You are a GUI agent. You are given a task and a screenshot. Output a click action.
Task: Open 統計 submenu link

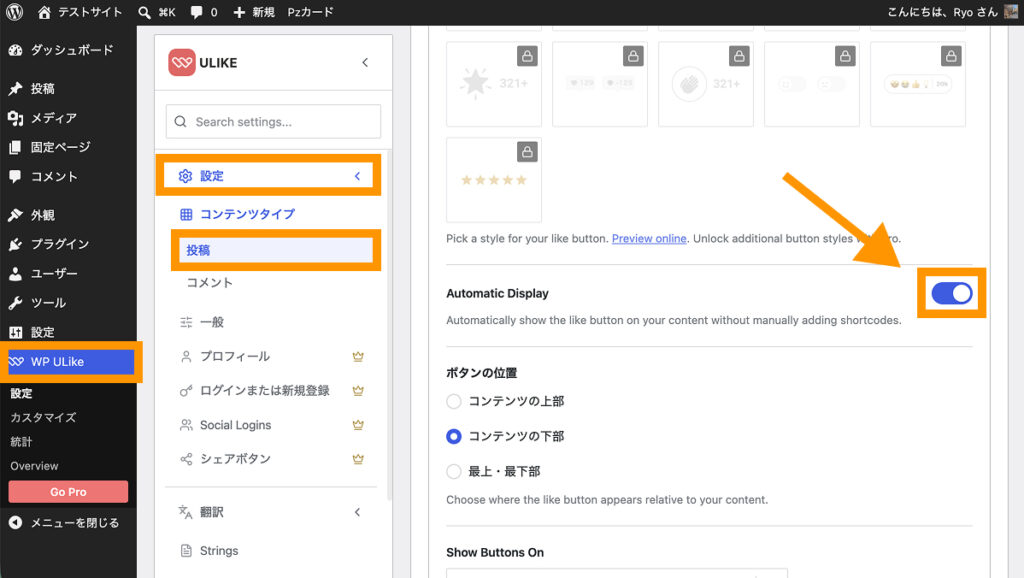pyautogui.click(x=21, y=442)
